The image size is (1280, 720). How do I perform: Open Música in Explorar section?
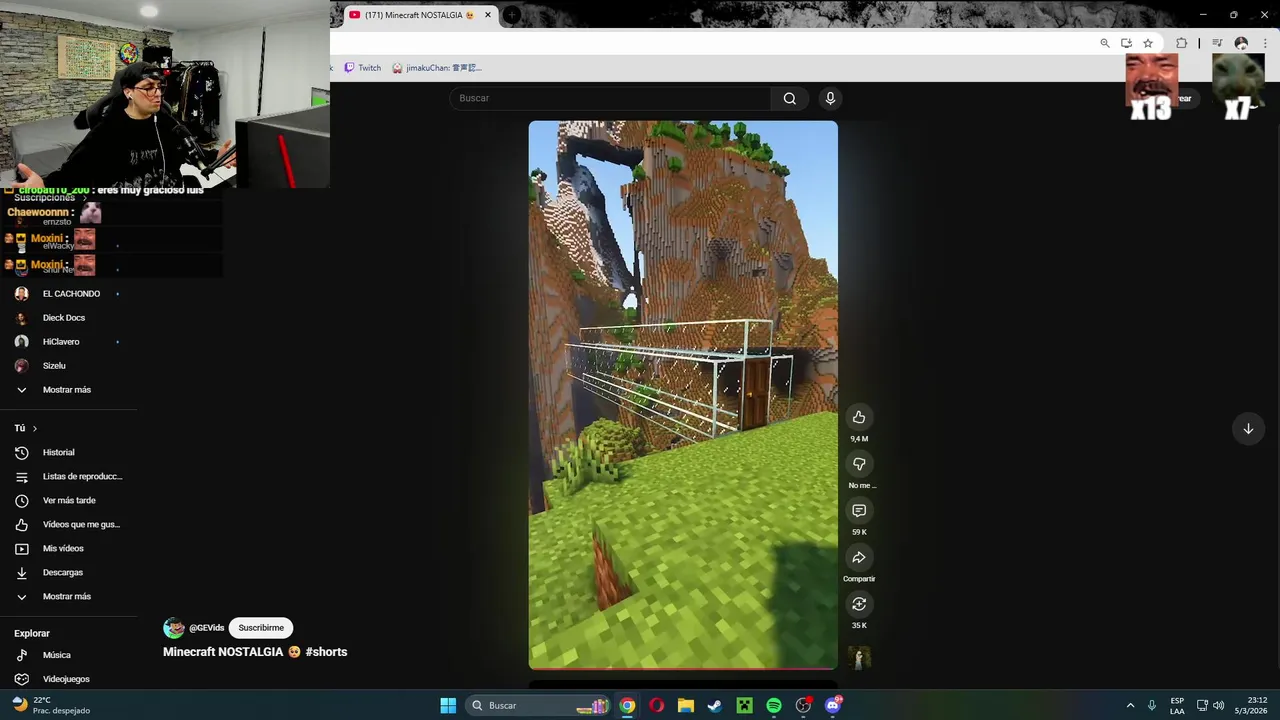[68, 655]
